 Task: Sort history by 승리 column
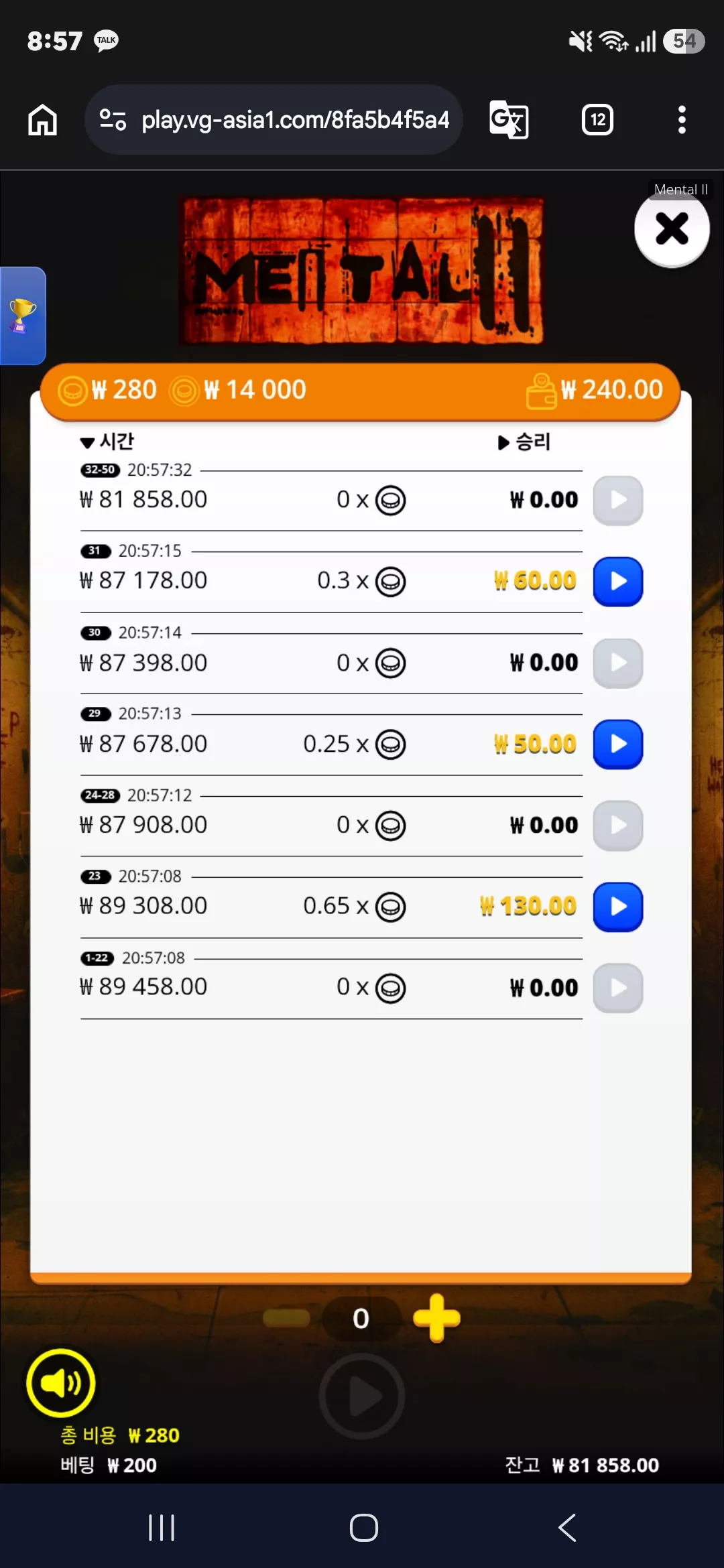click(524, 442)
